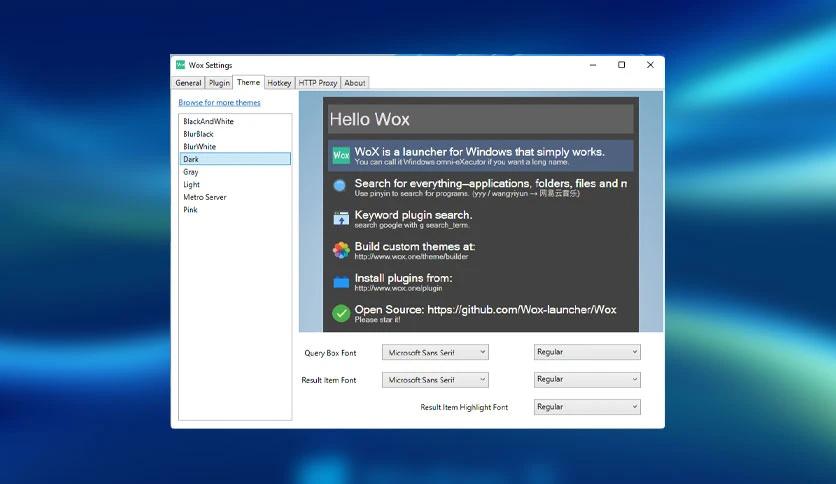Click the blue circle icon beside Search for everything
Screen dimensions: 836x484
(340, 185)
